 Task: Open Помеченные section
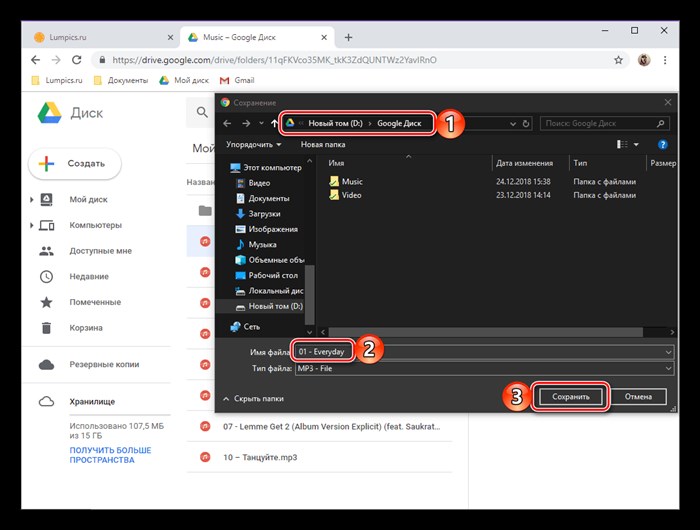click(x=95, y=302)
